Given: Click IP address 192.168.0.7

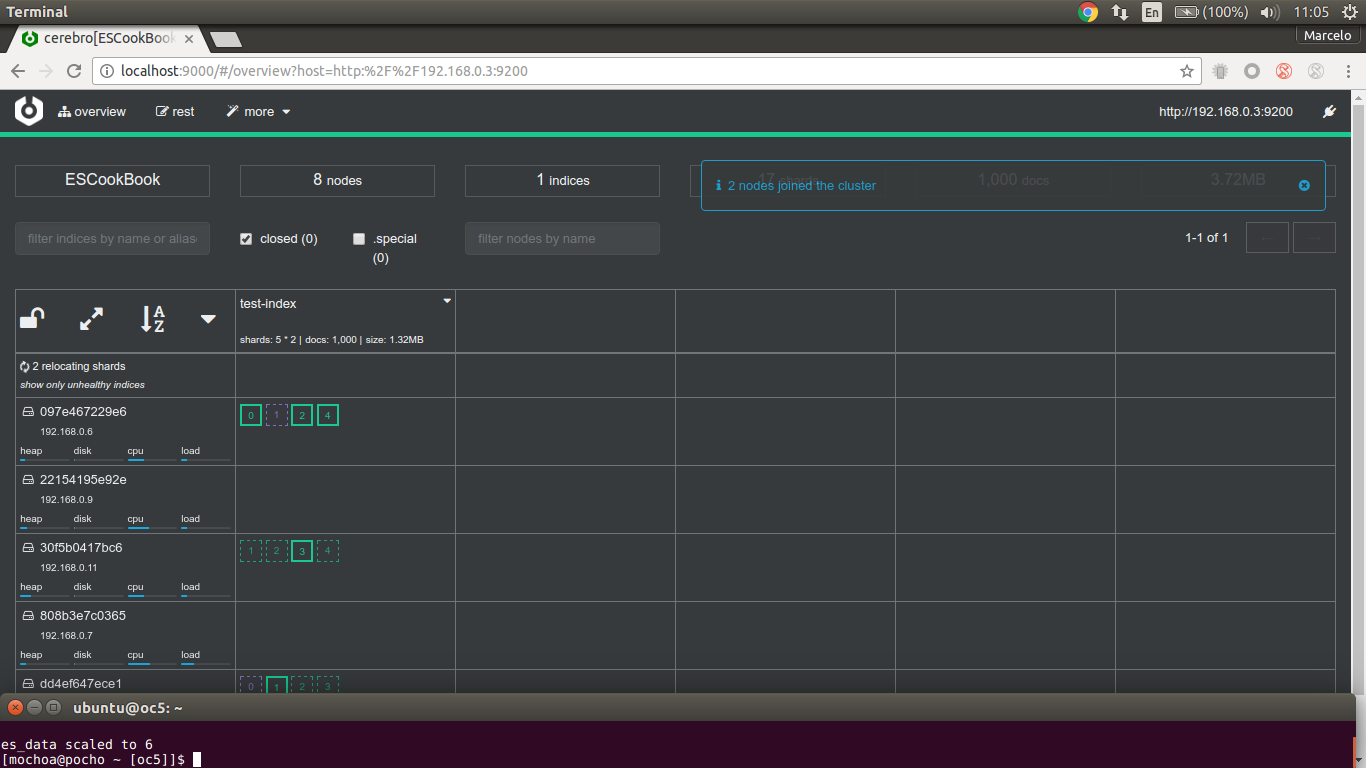Looking at the screenshot, I should point(66,636).
